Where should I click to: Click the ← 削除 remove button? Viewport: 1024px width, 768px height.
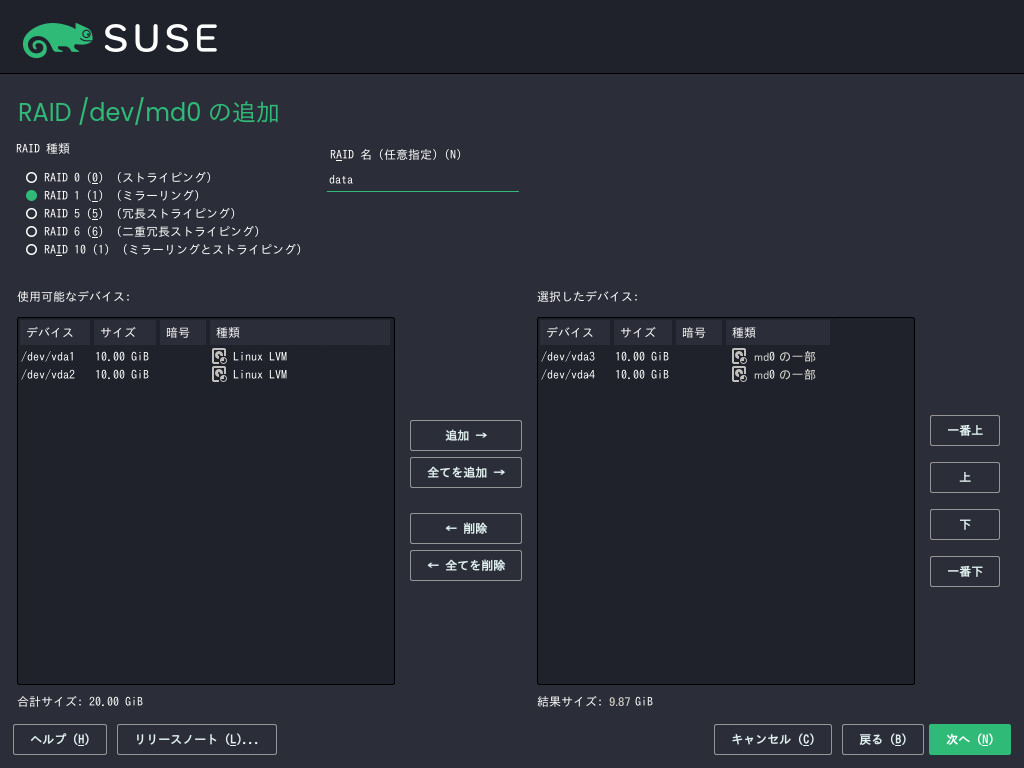pos(465,528)
